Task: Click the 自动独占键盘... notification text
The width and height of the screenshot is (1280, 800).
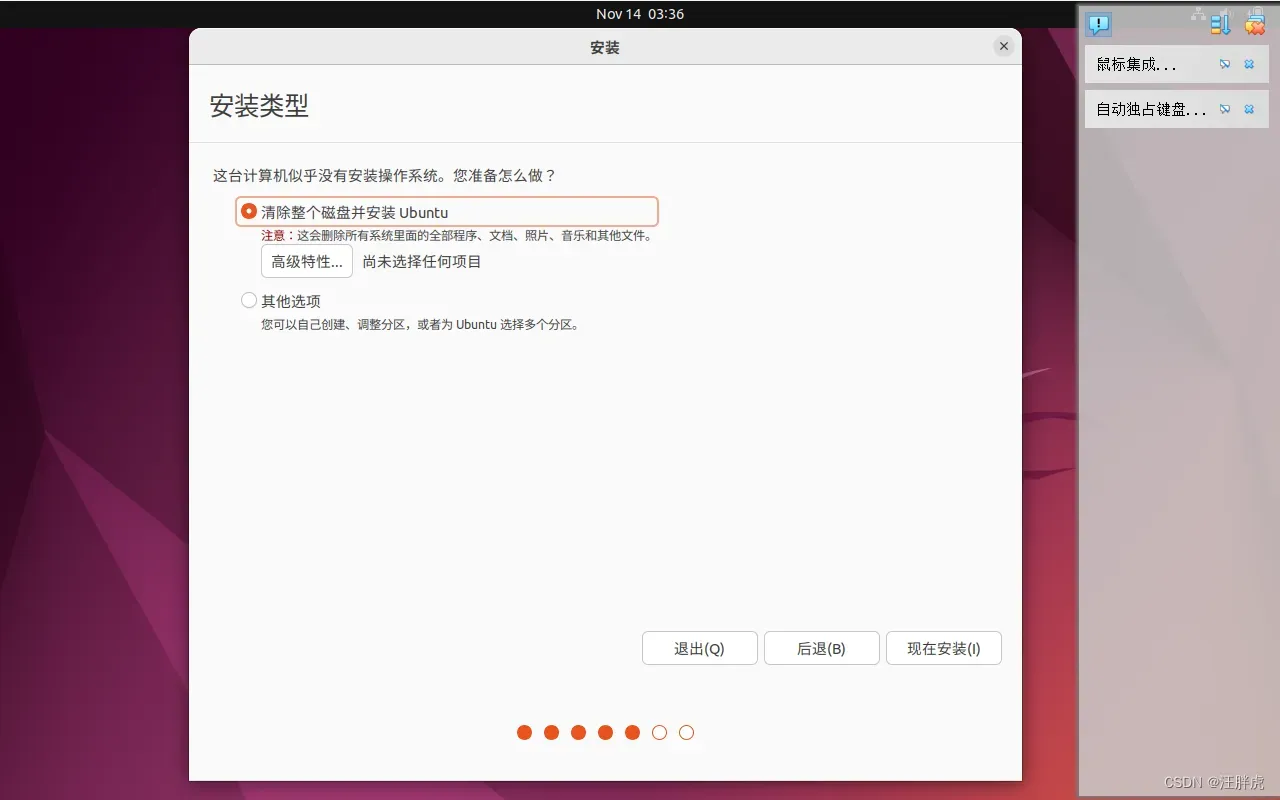Action: (x=1151, y=109)
